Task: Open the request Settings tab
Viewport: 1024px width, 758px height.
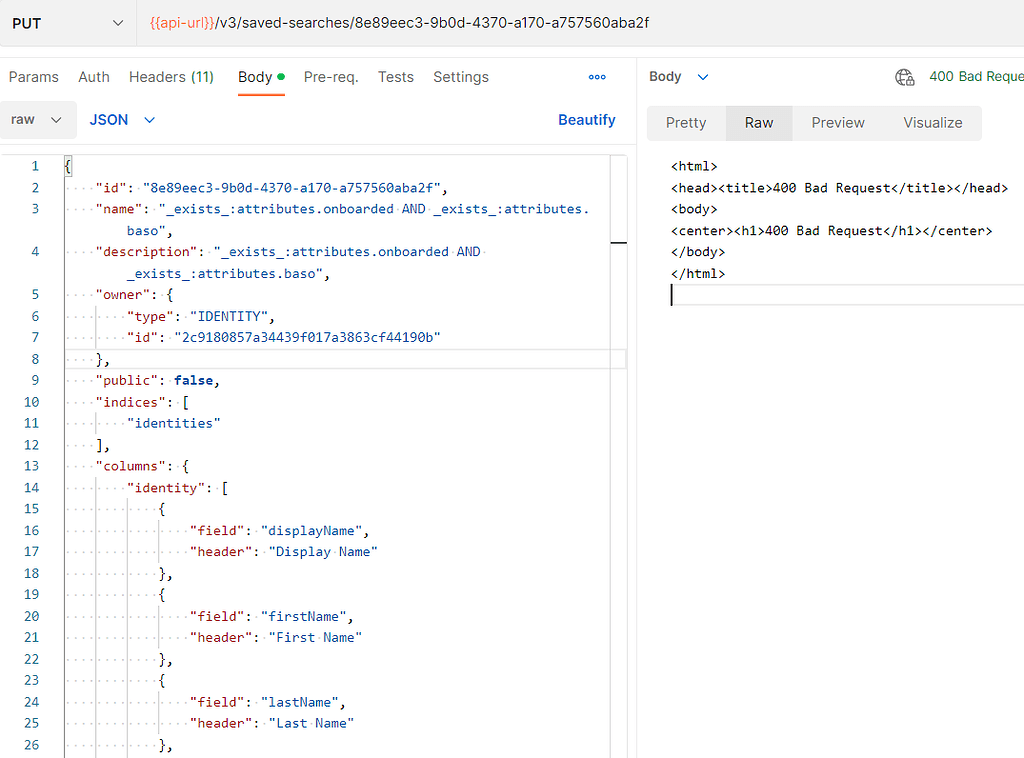Action: pos(461,77)
